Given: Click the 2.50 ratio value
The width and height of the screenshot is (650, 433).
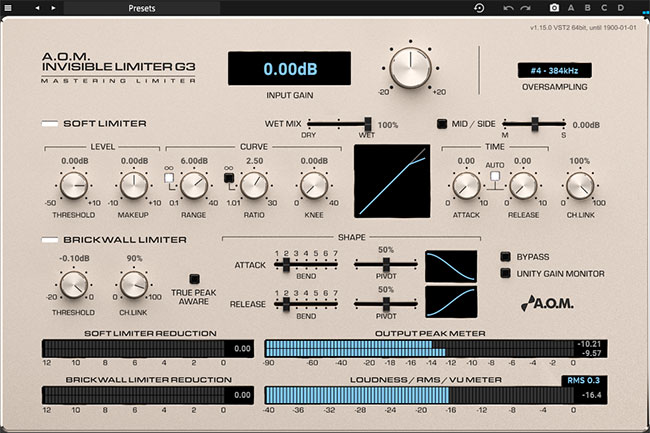Looking at the screenshot, I should tap(255, 161).
